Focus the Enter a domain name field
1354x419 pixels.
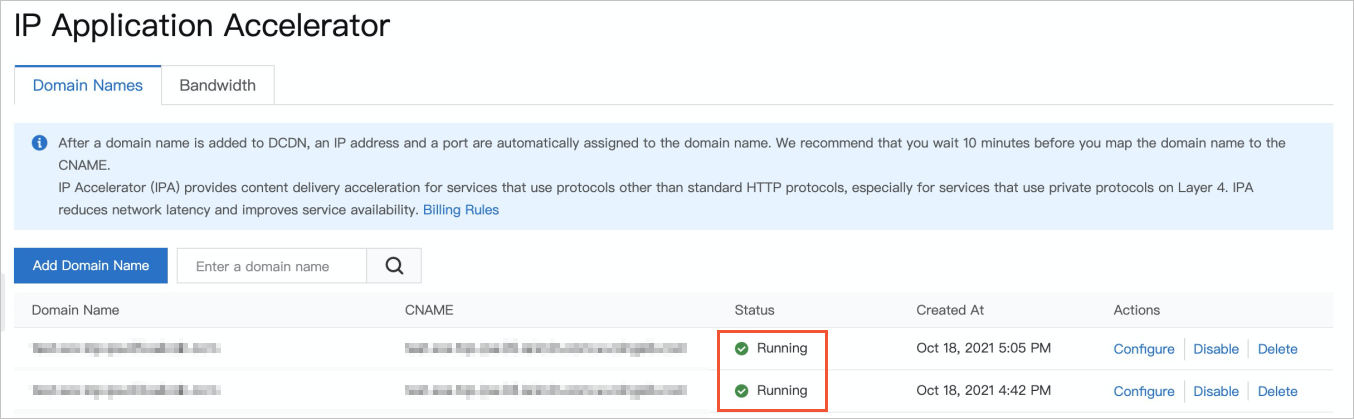(x=272, y=266)
